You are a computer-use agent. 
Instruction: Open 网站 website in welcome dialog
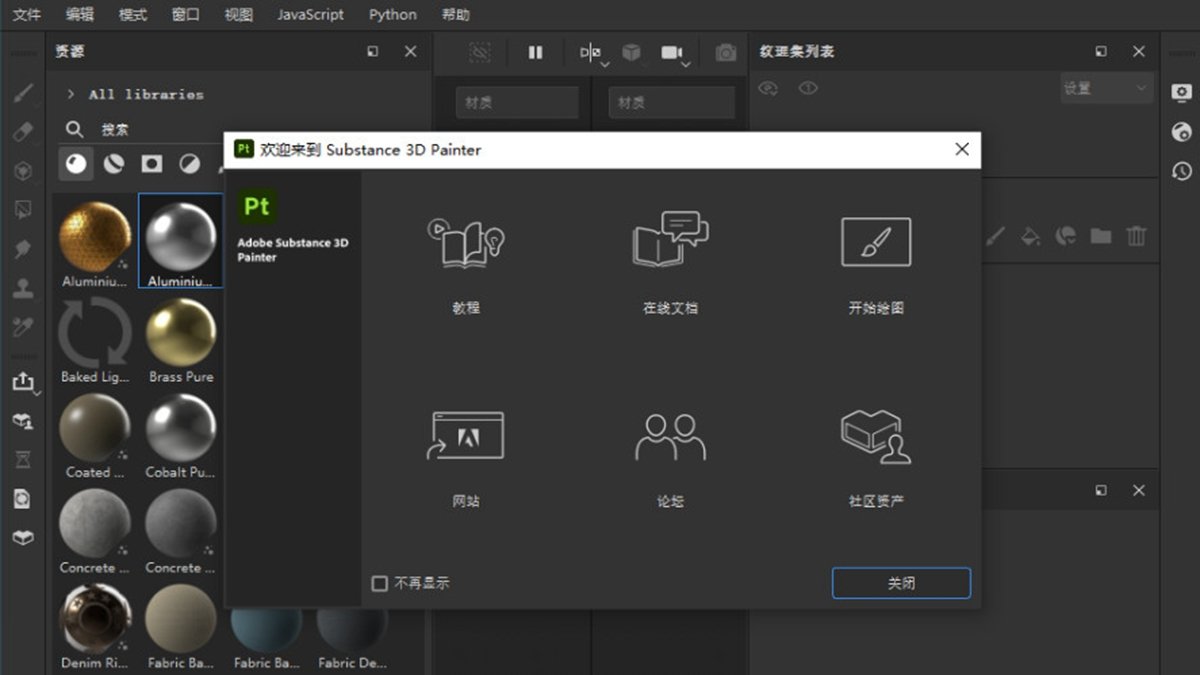point(466,435)
